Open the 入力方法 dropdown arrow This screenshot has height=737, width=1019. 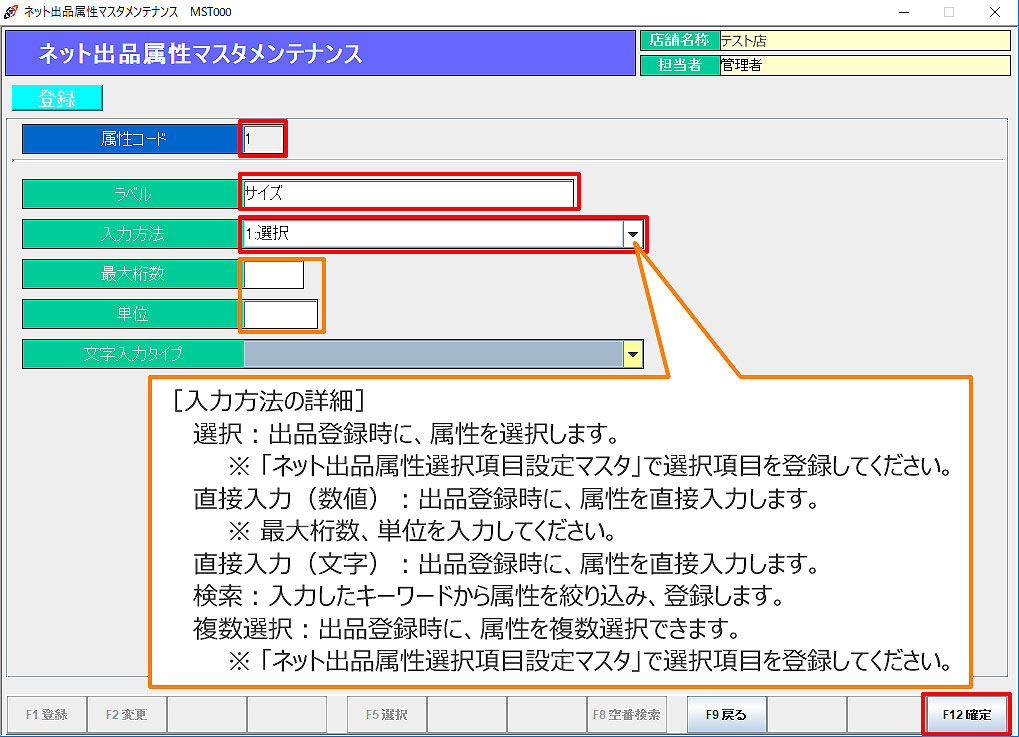point(632,234)
